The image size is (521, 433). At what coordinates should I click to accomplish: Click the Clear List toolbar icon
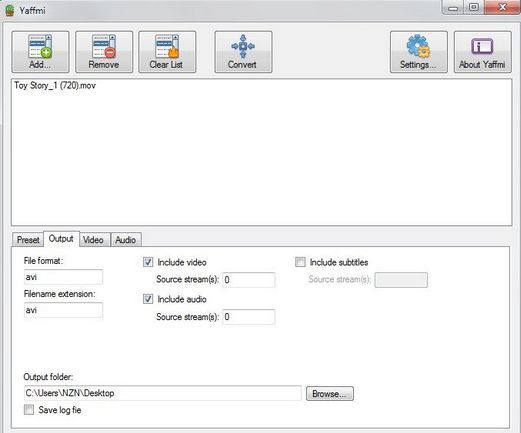[x=167, y=46]
